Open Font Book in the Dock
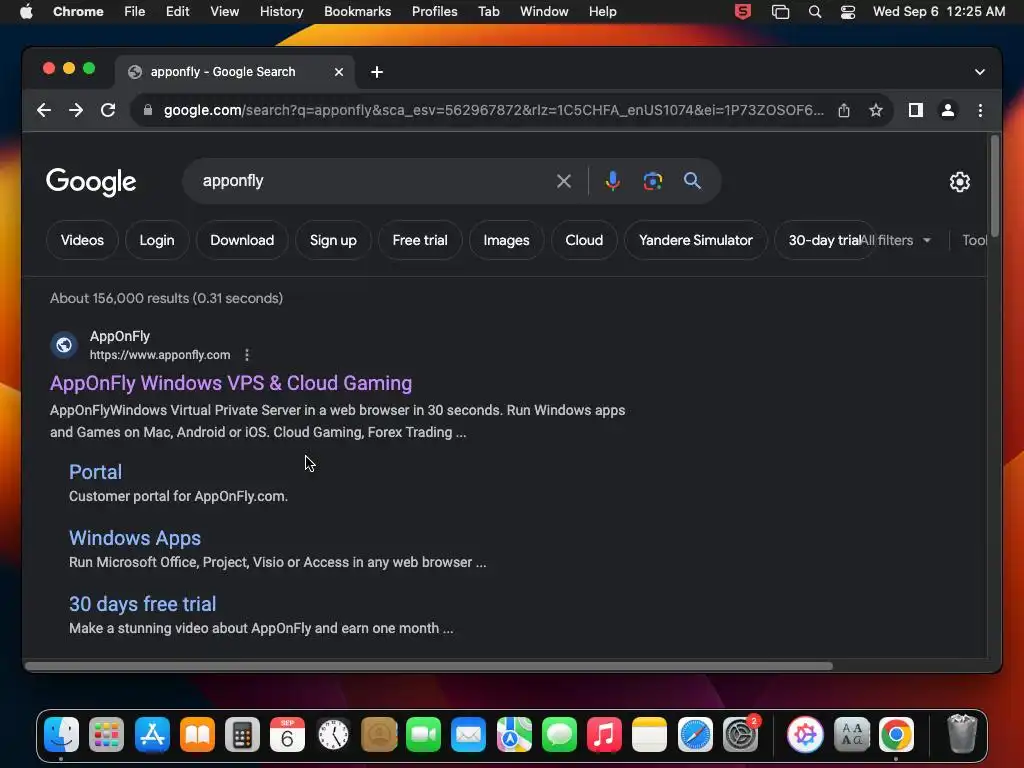This screenshot has width=1024, height=768. (852, 734)
